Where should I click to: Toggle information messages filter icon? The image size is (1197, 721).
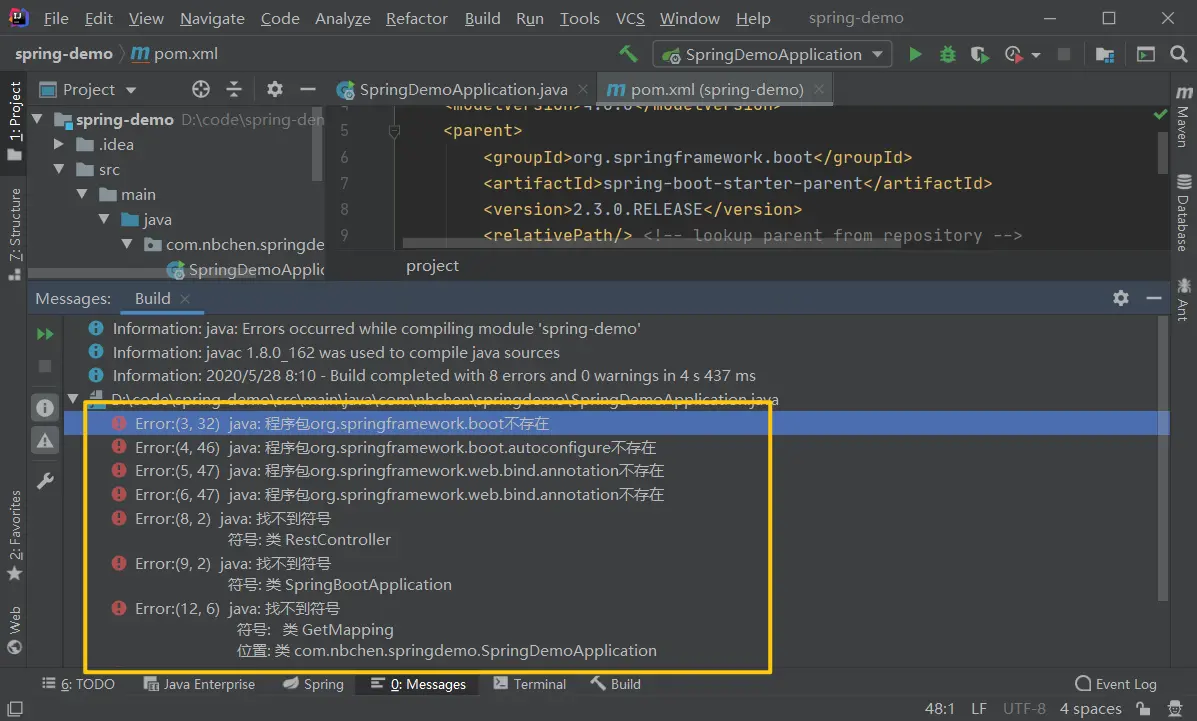tap(45, 408)
